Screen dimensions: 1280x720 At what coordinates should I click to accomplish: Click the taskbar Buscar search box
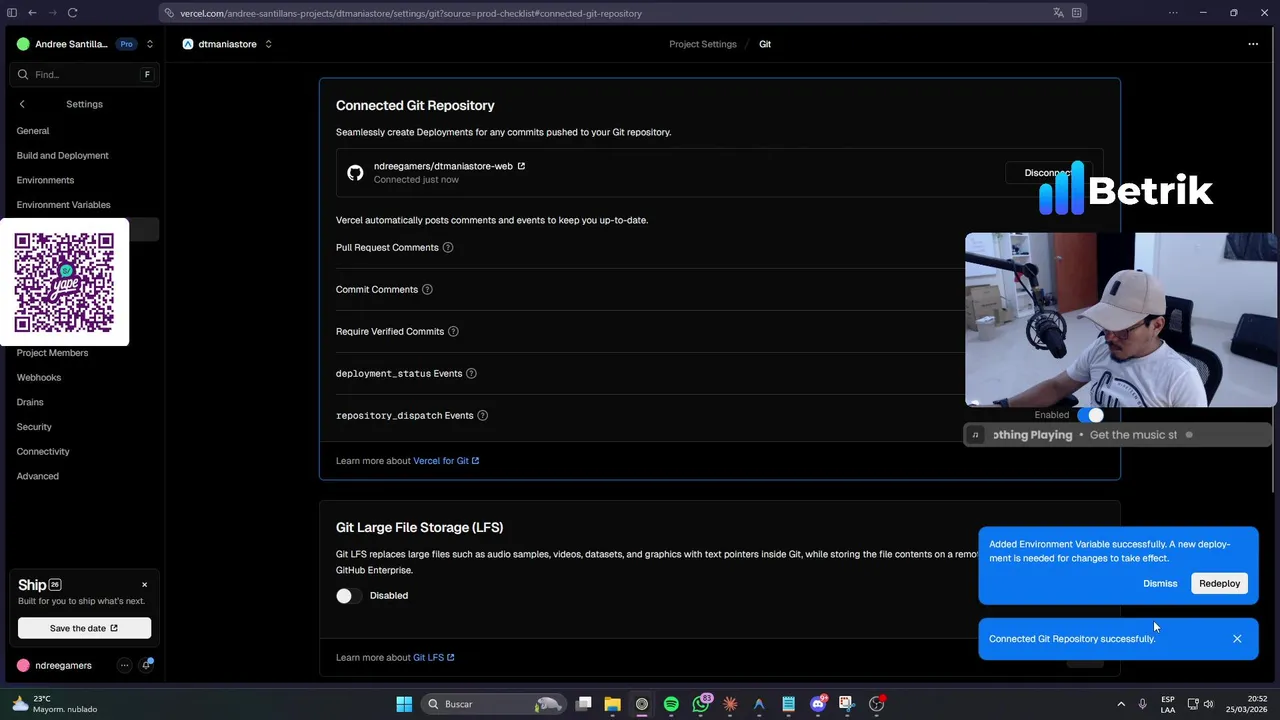click(494, 704)
